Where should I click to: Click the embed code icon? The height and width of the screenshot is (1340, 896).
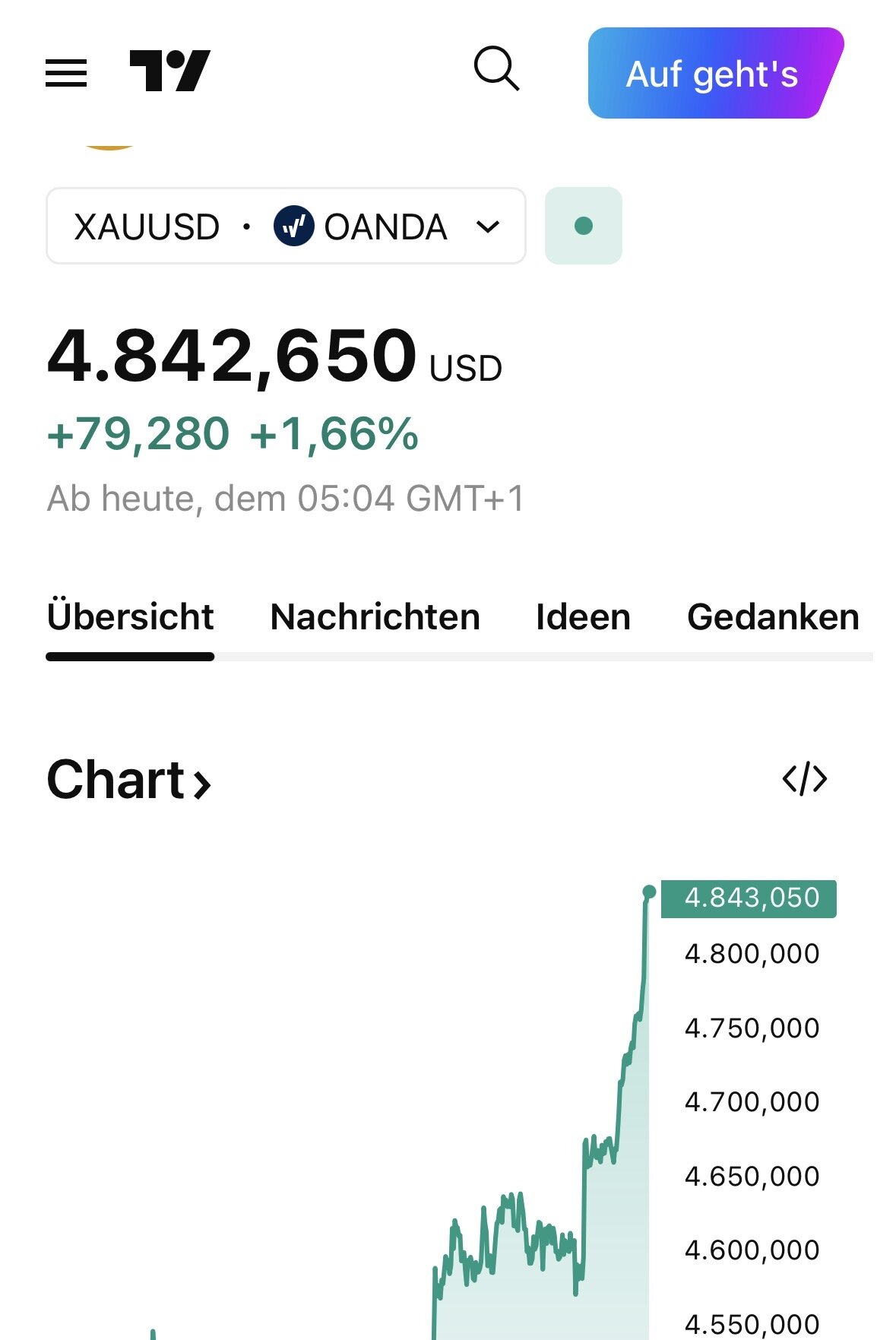804,779
